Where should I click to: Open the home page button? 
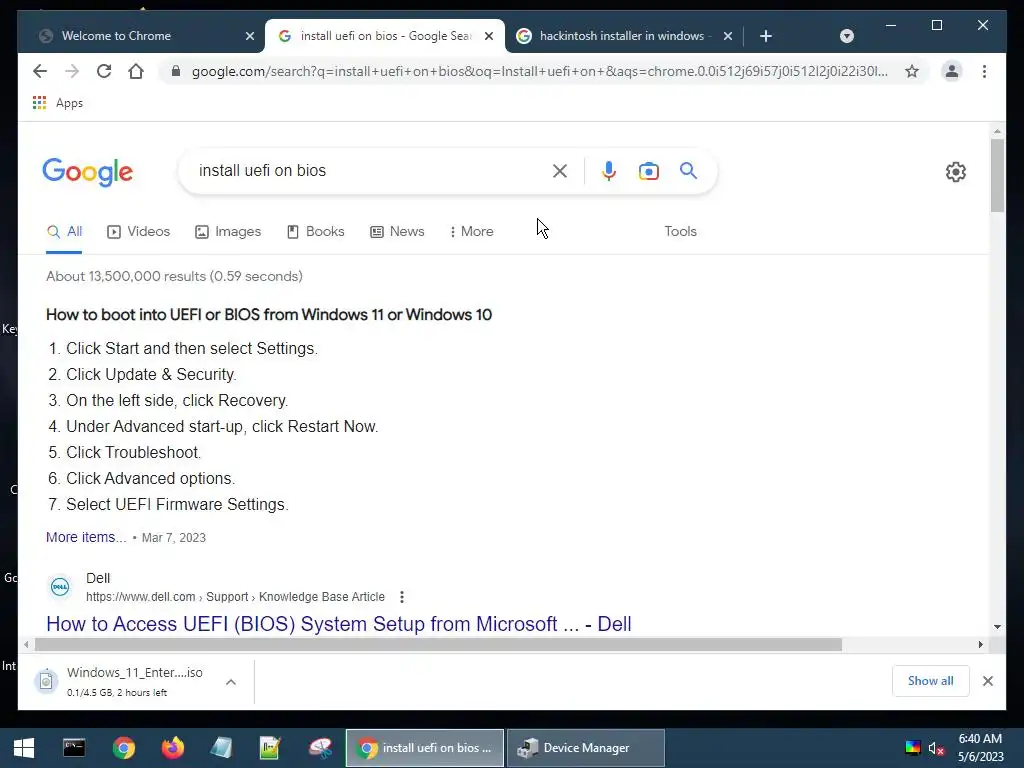[x=136, y=71]
